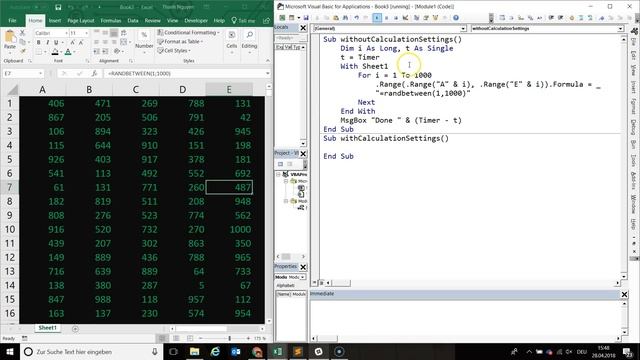
Task: Click the Object Browser icon in VBA toolbar
Action: 435,18
